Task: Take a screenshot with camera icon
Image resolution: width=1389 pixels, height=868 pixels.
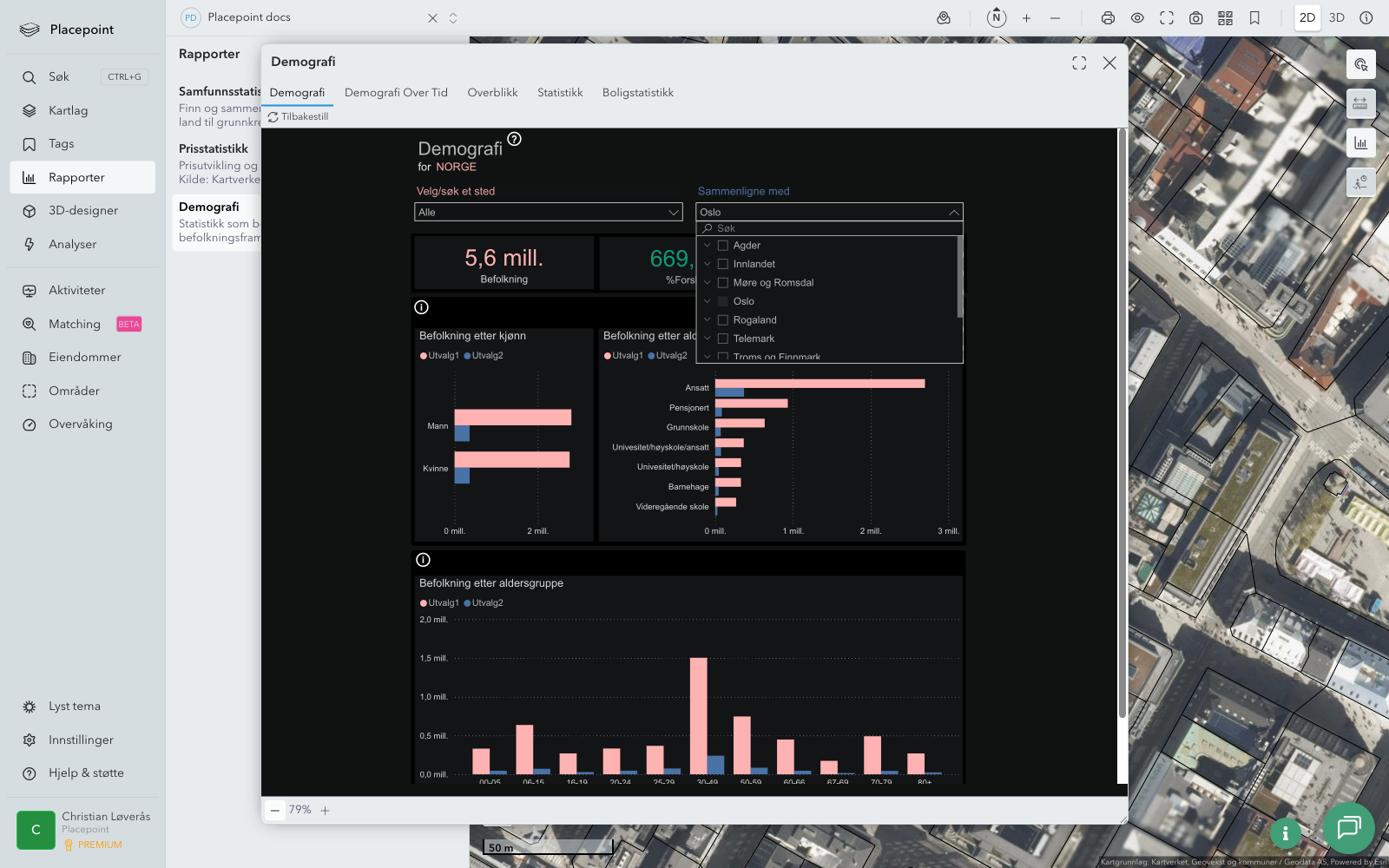Action: pyautogui.click(x=1195, y=18)
